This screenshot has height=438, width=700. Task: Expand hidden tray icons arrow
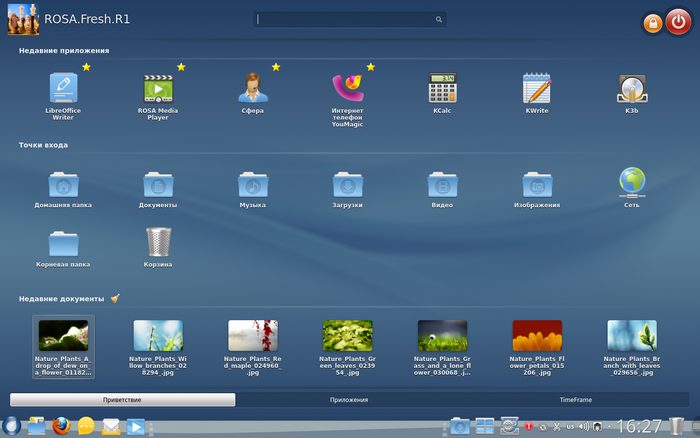[609, 427]
